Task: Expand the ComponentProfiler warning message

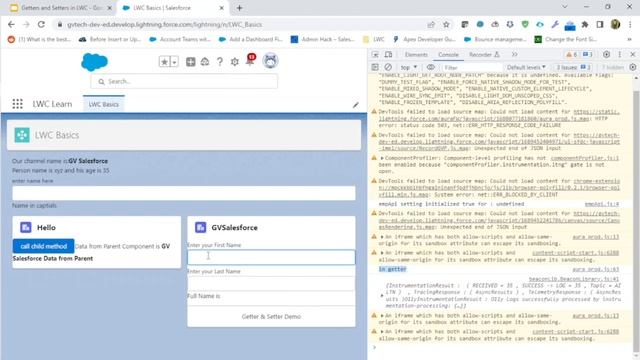Action: click(382, 158)
